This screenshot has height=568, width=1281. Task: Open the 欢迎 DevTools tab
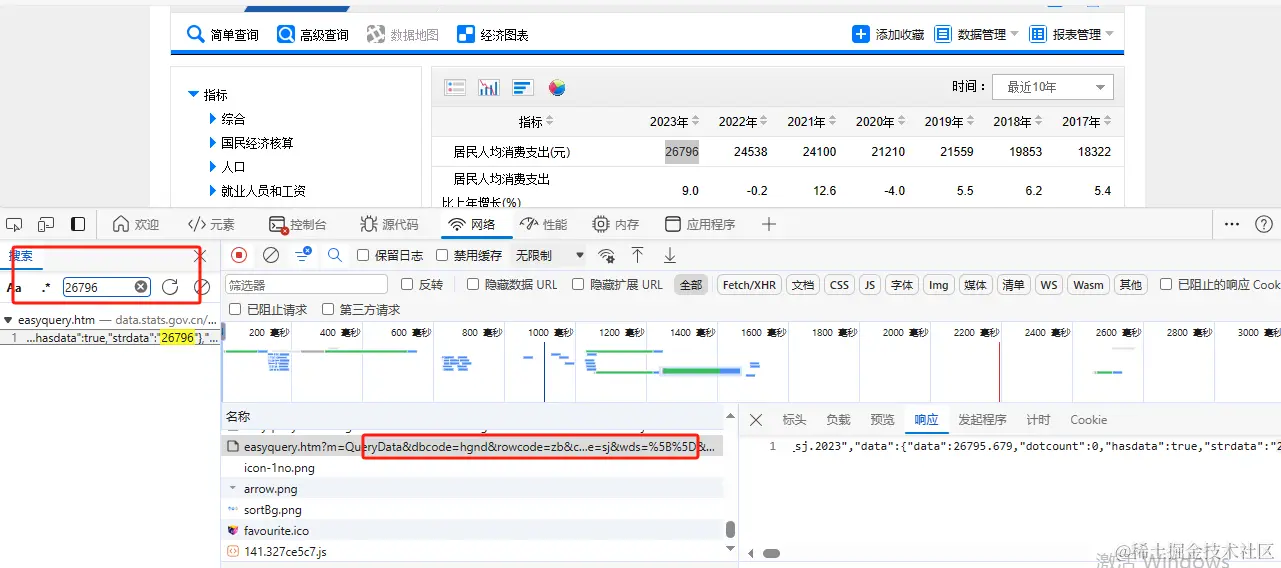pos(136,224)
